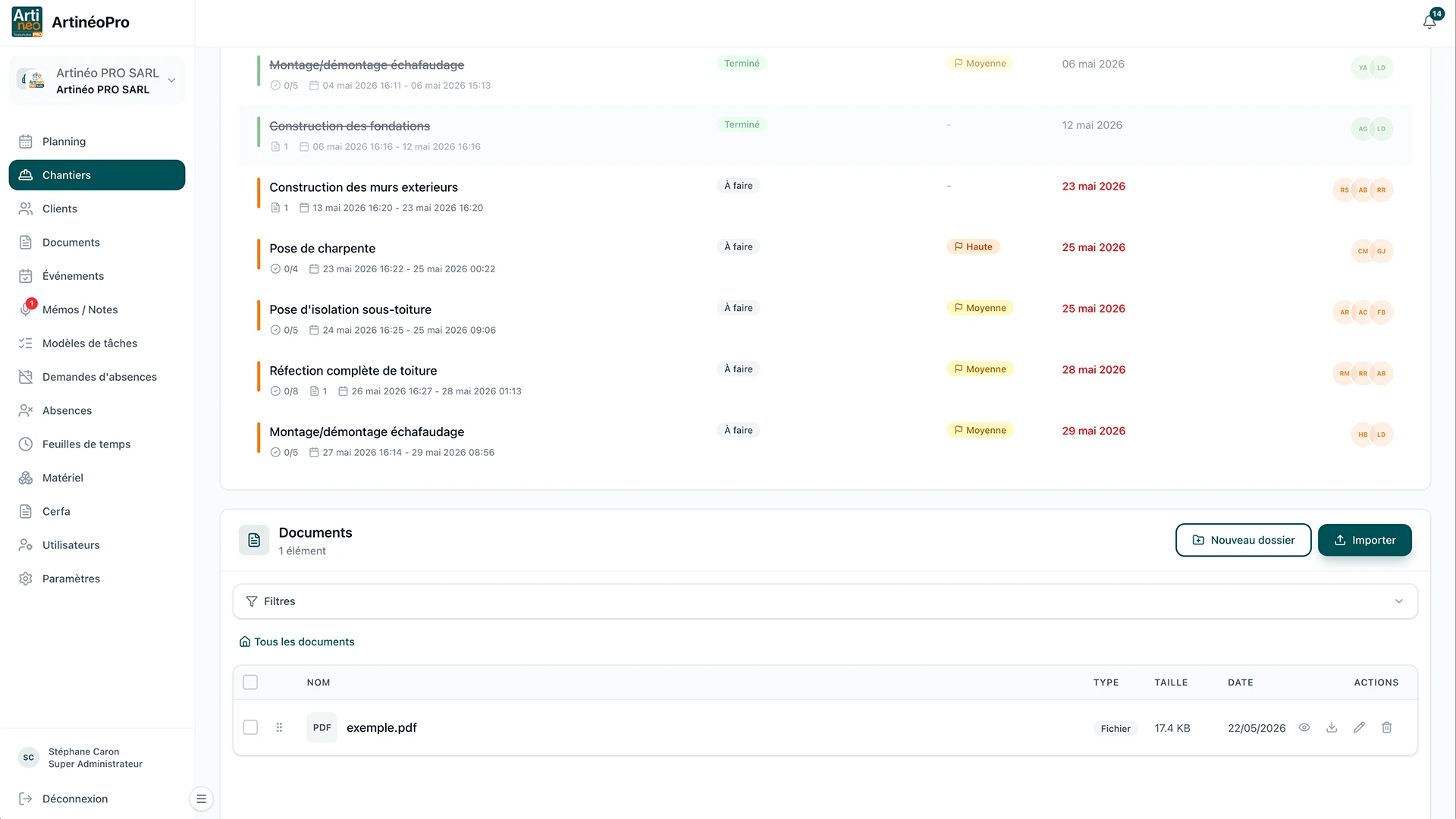1456x819 pixels.
Task: Go to Événements
Action: (x=97, y=276)
